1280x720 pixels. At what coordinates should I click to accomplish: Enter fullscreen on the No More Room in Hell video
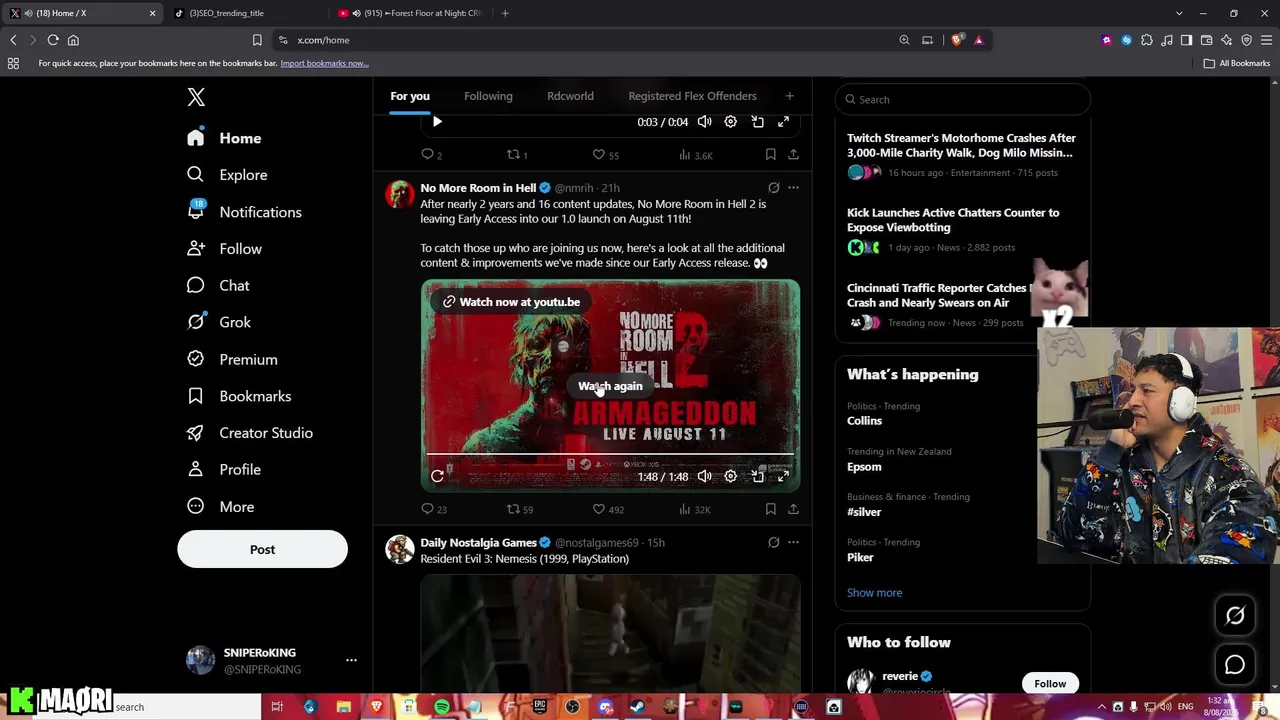[x=783, y=477]
